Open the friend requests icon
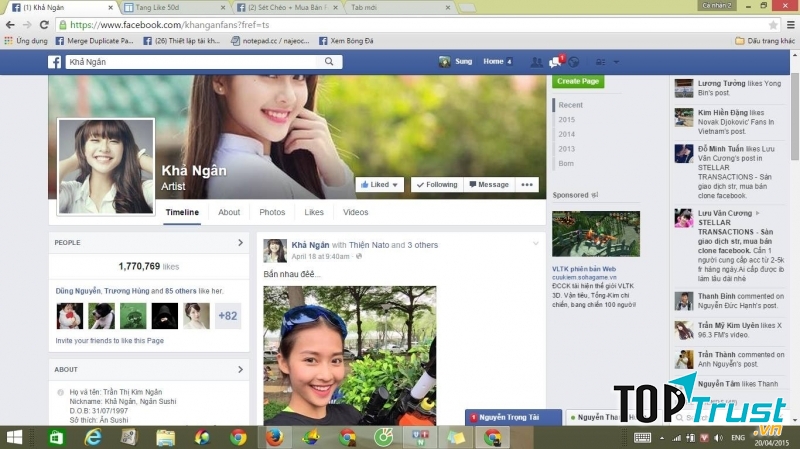 tap(536, 62)
